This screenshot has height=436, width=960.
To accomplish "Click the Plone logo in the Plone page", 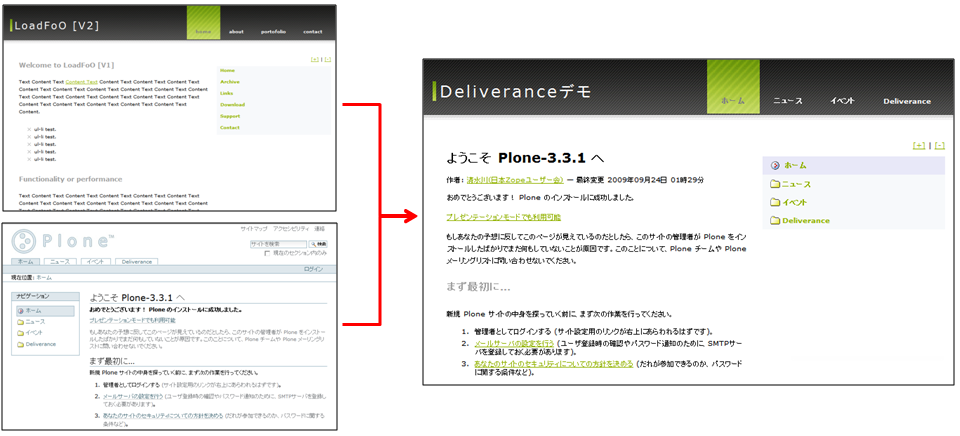I will pyautogui.click(x=63, y=240).
